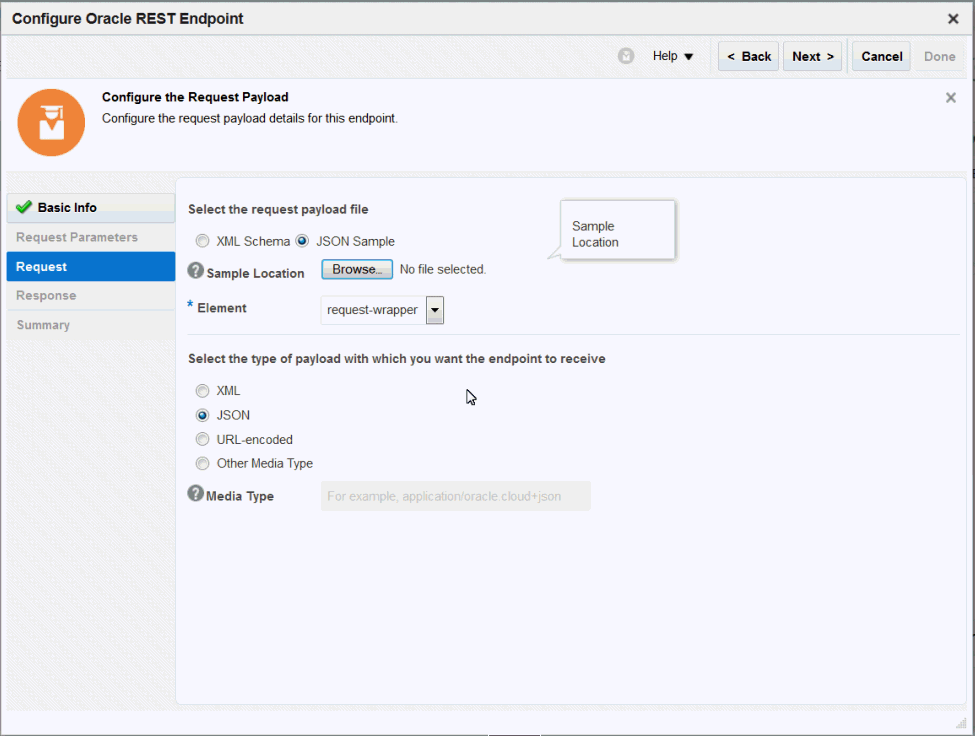
Task: Click Browse to choose sample file
Action: [x=357, y=269]
